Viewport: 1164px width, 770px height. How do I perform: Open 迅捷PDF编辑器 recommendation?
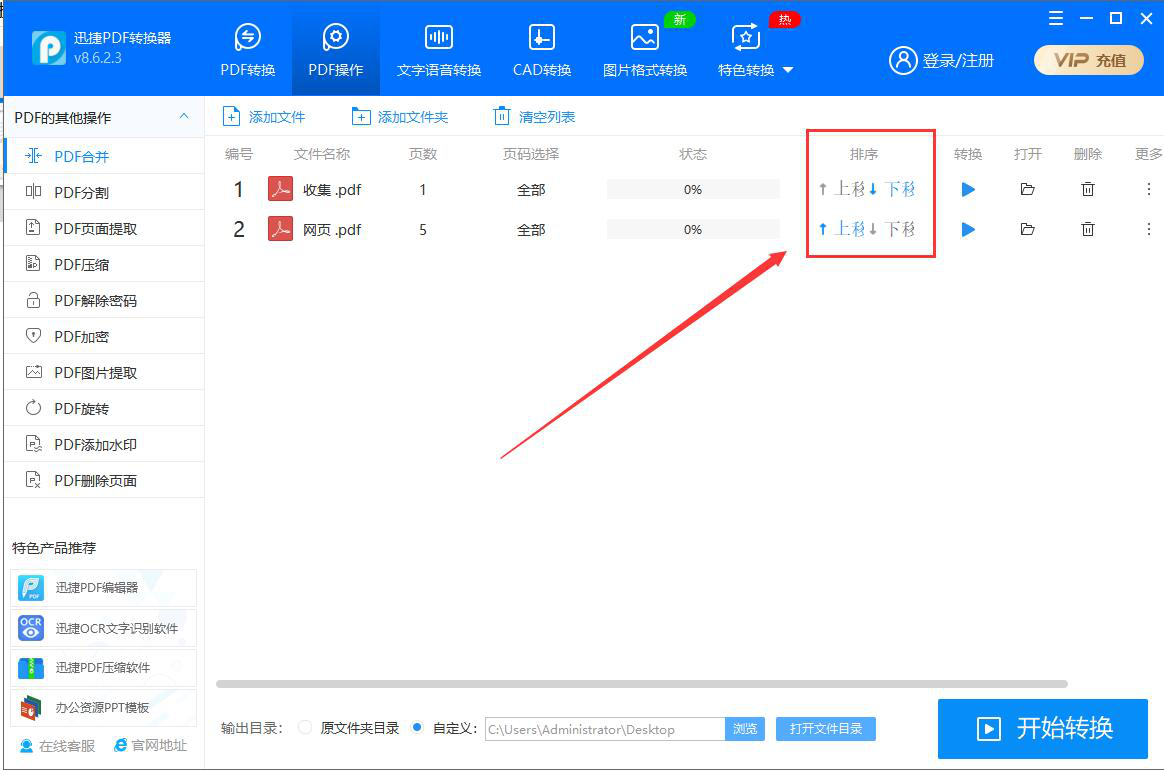pos(103,588)
